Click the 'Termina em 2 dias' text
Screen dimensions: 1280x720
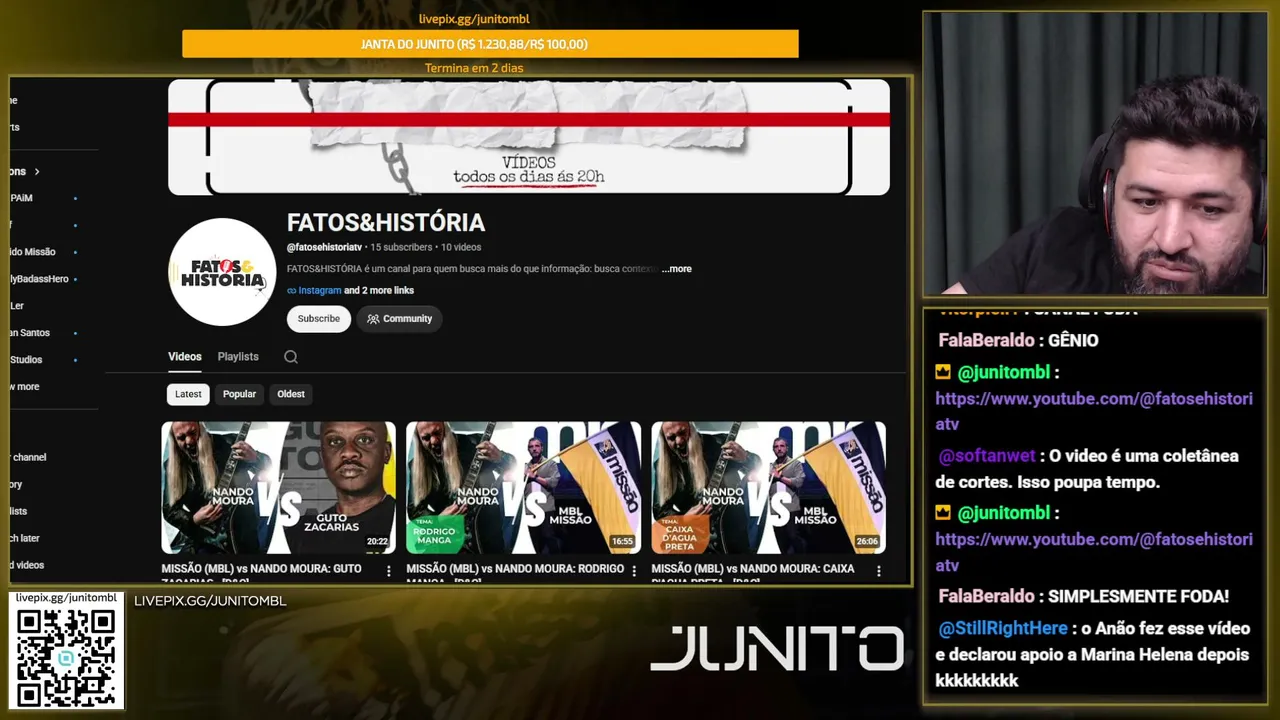474,68
